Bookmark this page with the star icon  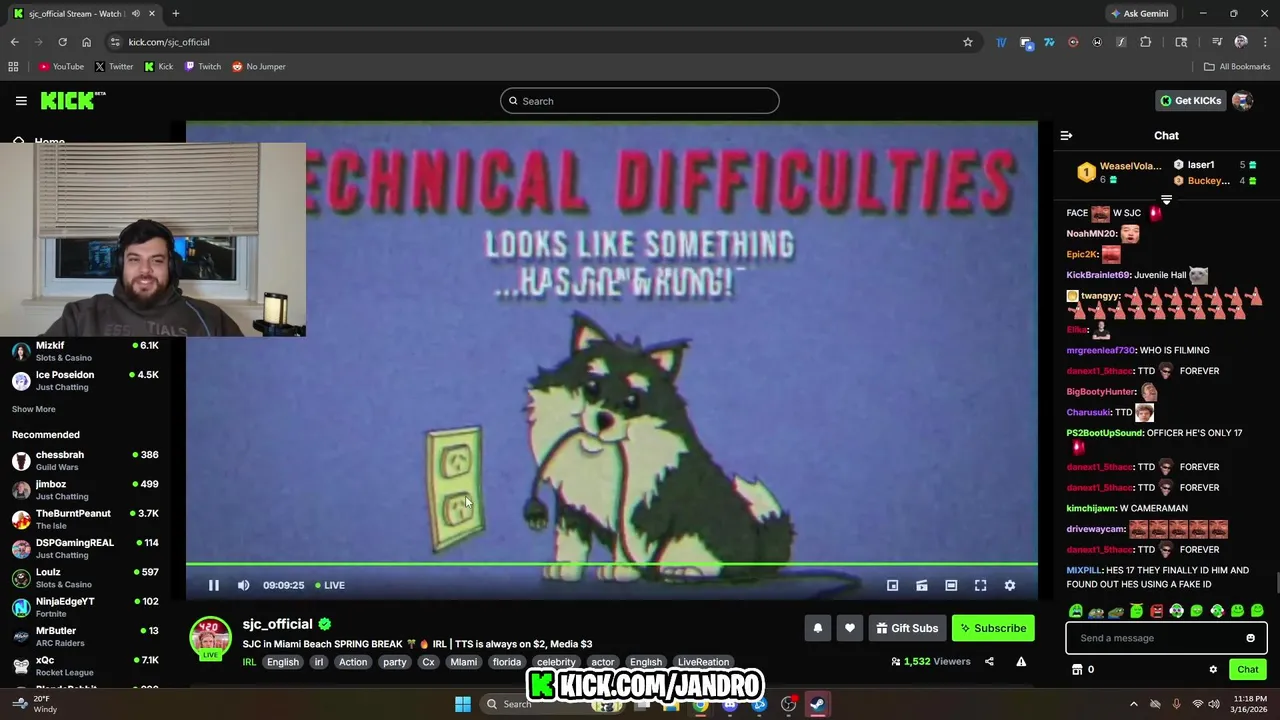pyautogui.click(x=967, y=42)
